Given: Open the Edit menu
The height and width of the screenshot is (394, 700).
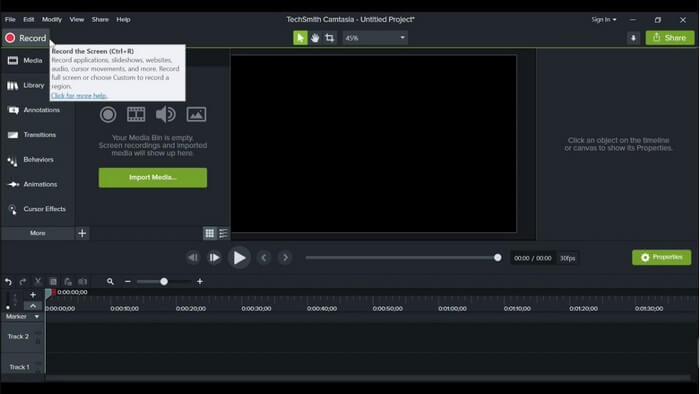Looking at the screenshot, I should point(29,19).
